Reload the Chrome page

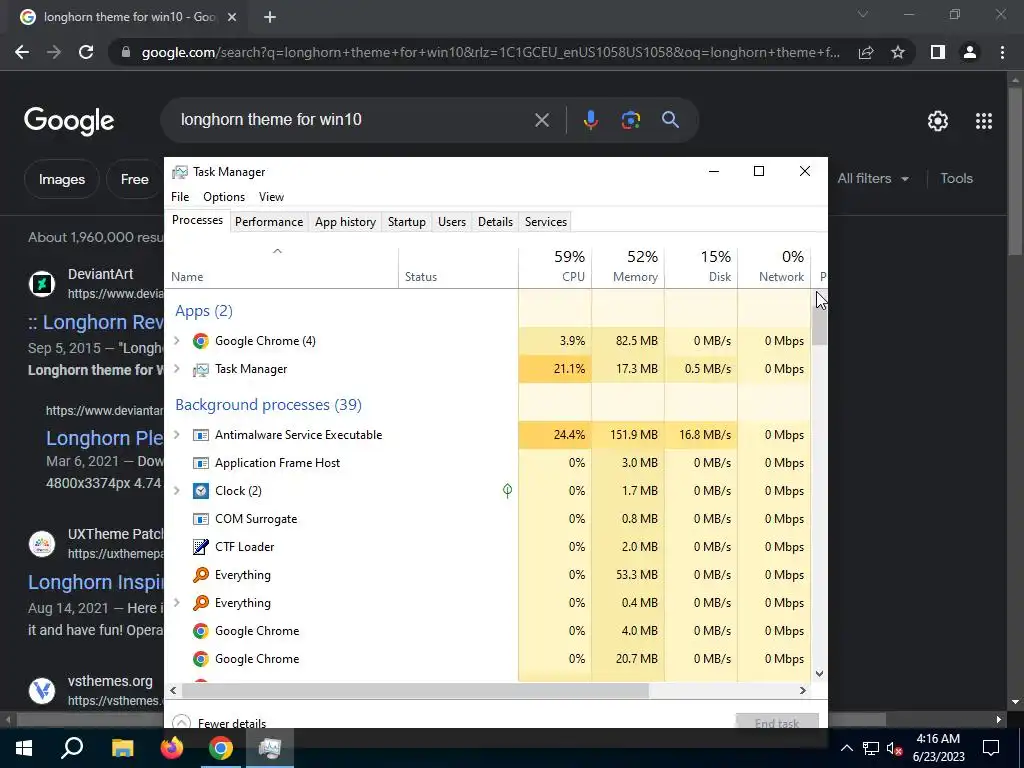(86, 52)
